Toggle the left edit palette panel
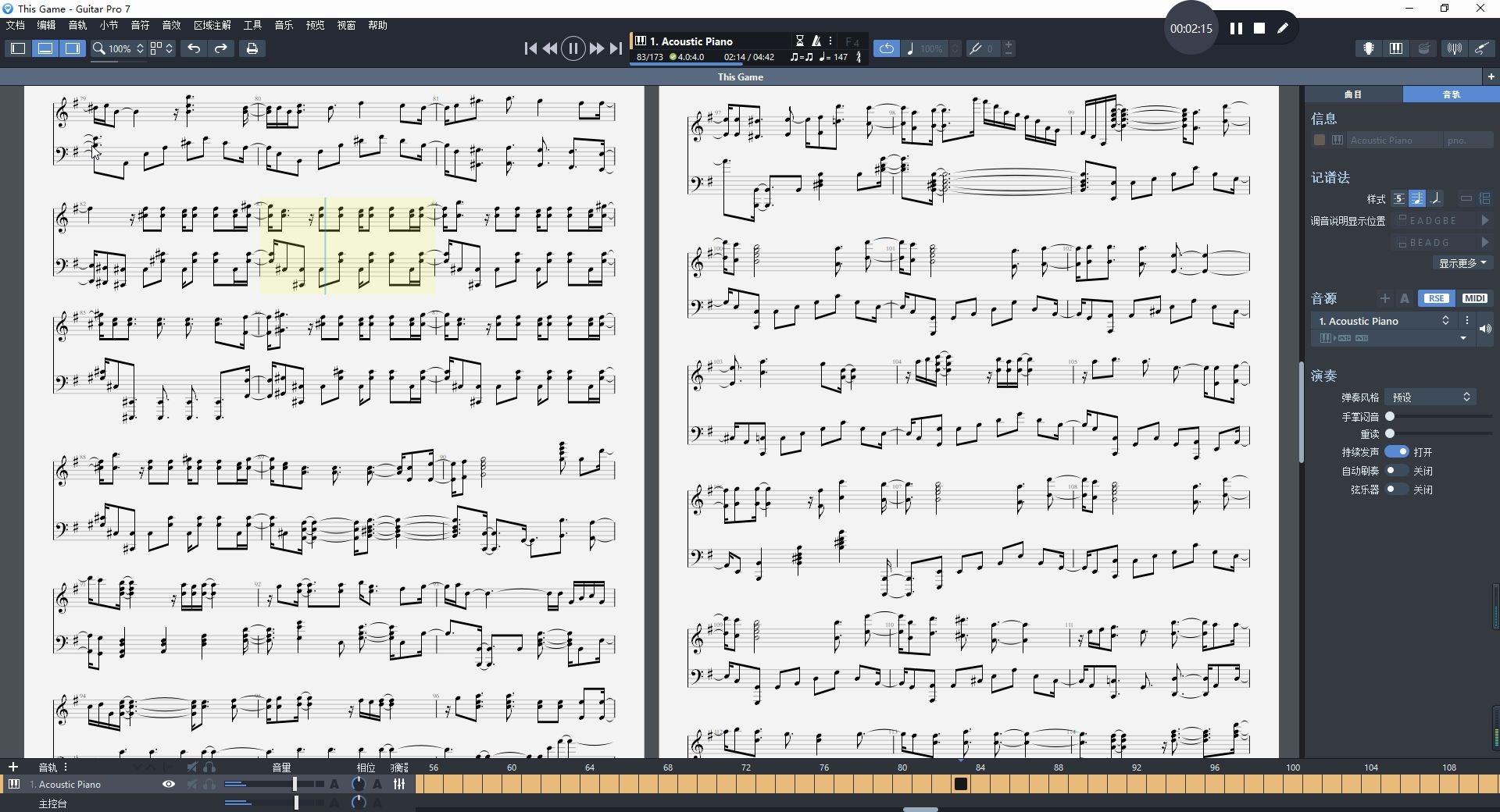Screen dimensions: 1500x812 tap(17, 48)
